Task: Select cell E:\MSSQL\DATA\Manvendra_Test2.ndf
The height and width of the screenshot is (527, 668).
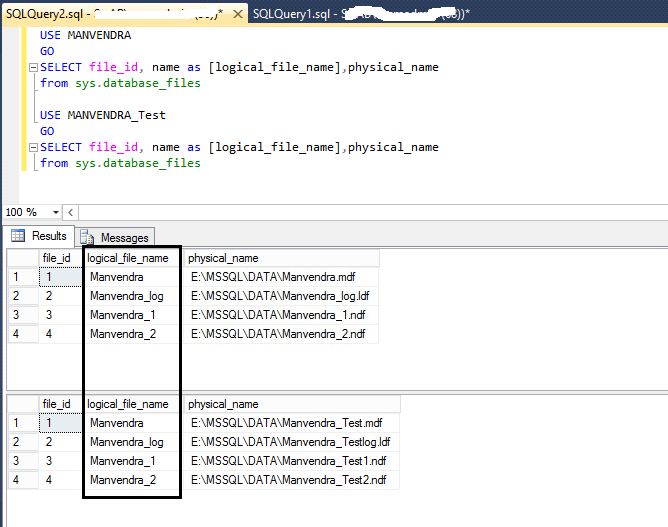Action: point(292,480)
